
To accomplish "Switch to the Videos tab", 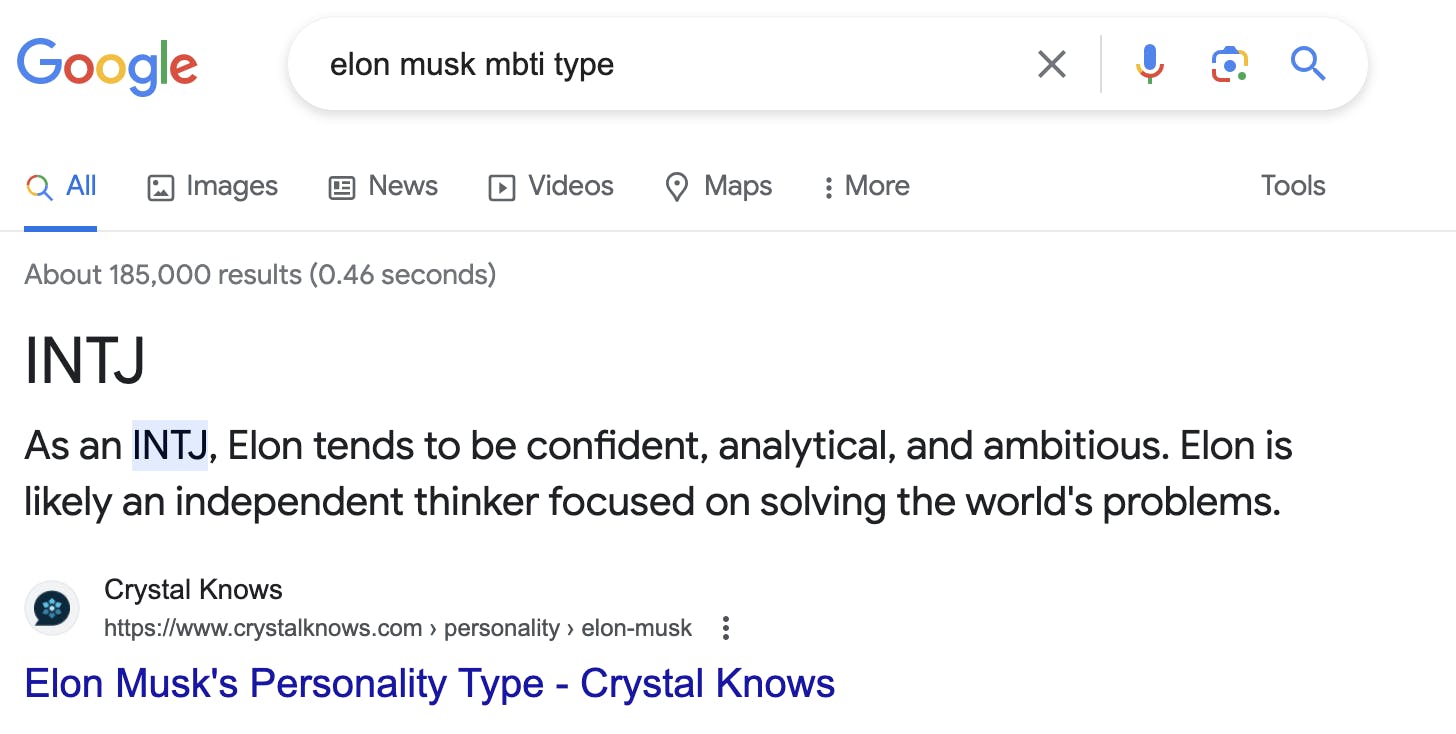I will (551, 186).
